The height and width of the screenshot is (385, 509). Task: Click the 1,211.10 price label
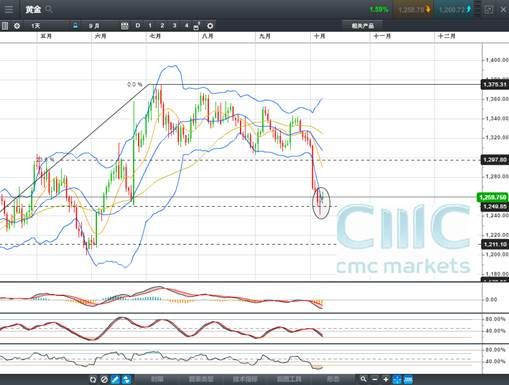[495, 244]
